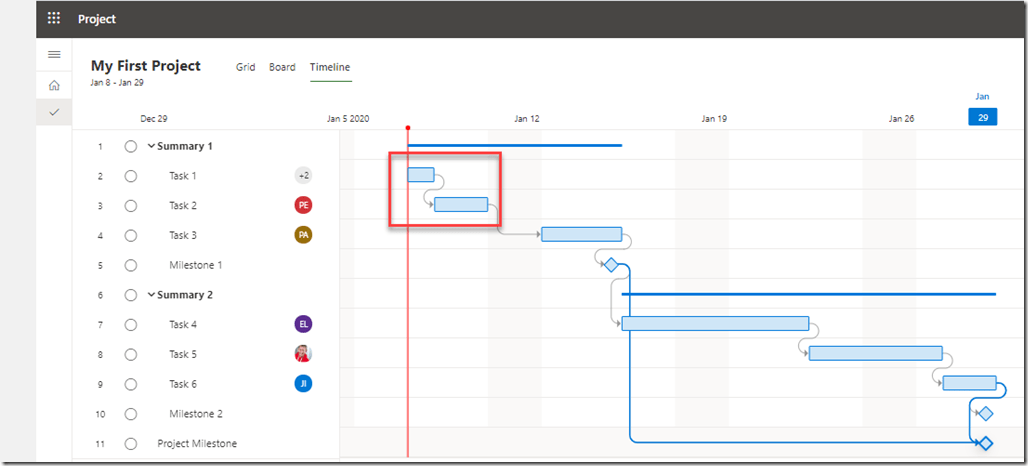Open the checkmark projects icon in sidebar

(54, 112)
